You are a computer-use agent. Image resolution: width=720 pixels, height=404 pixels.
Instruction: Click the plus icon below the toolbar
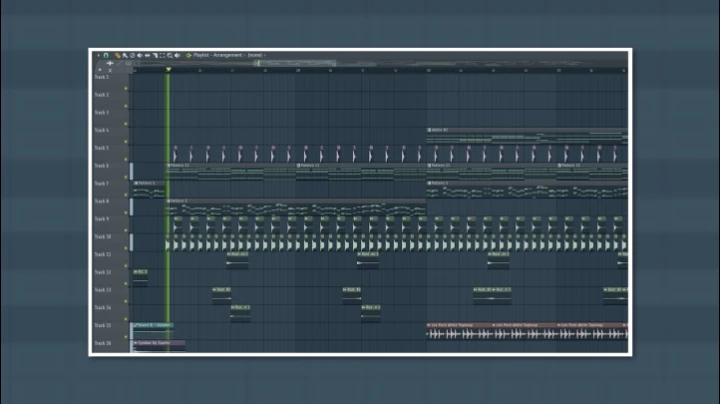tap(110, 63)
